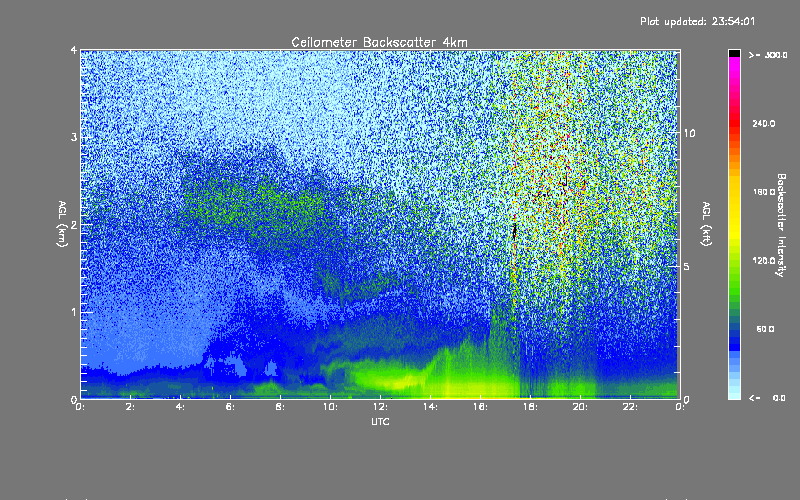Click the "2" tick on AGL (km) axis
The width and height of the screenshot is (800, 500).
pos(74,224)
